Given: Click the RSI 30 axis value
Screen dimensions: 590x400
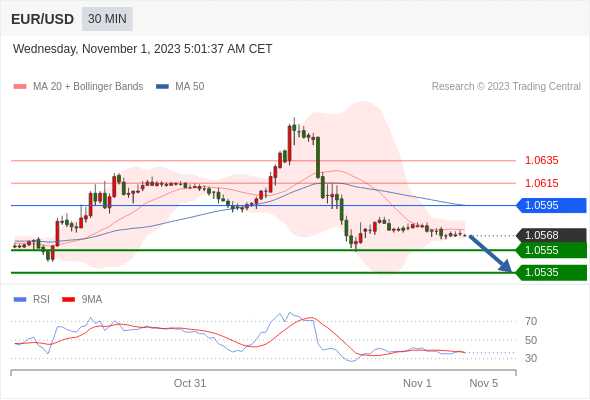Looking at the screenshot, I should [531, 358].
